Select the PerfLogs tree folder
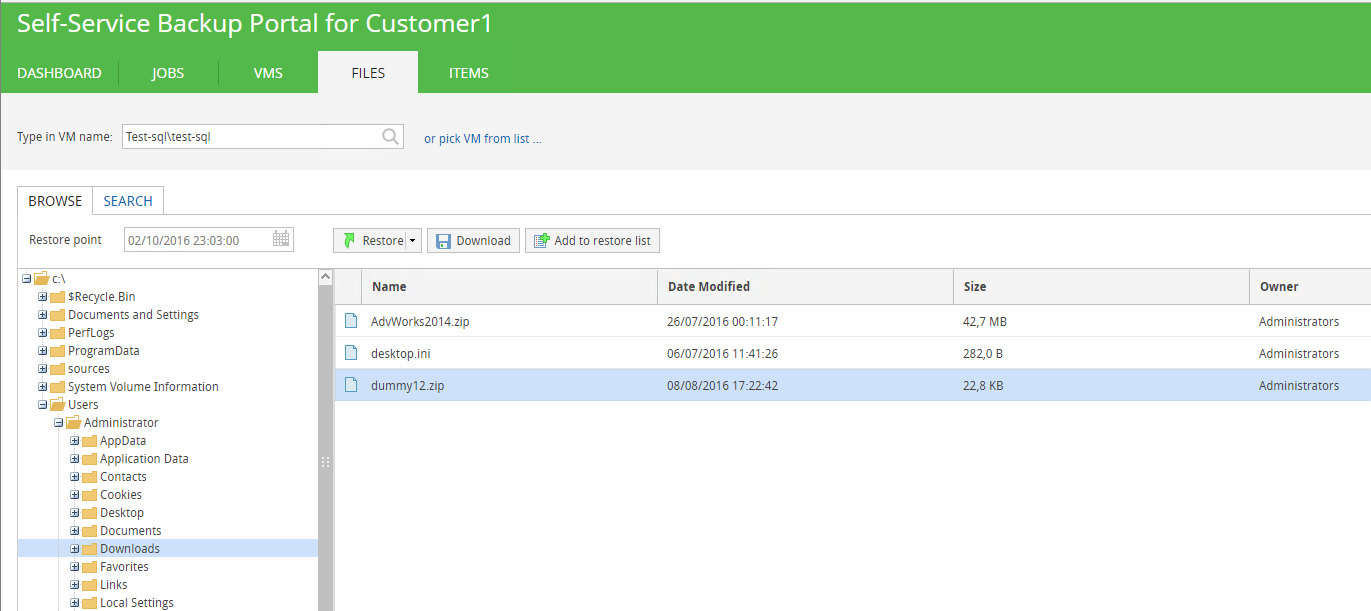This screenshot has height=611, width=1371. [91, 333]
